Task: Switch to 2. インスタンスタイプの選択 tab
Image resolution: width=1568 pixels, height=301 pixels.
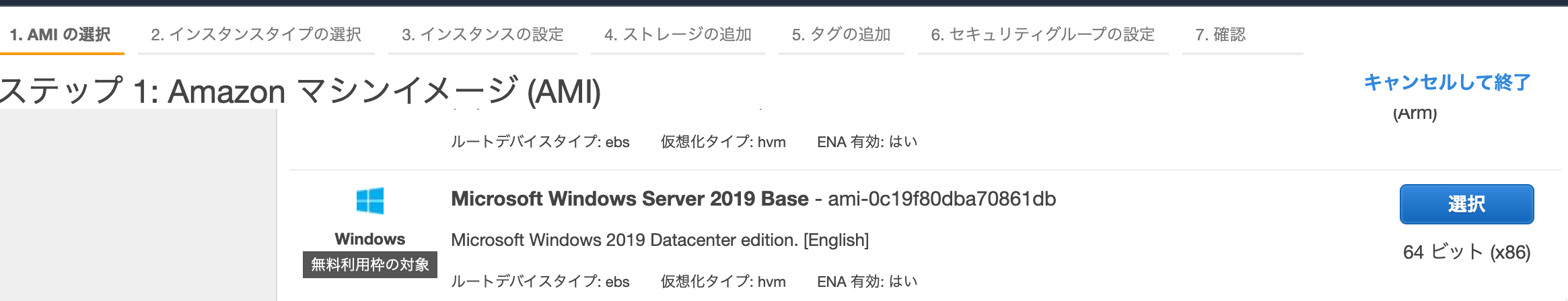Action: click(x=256, y=34)
